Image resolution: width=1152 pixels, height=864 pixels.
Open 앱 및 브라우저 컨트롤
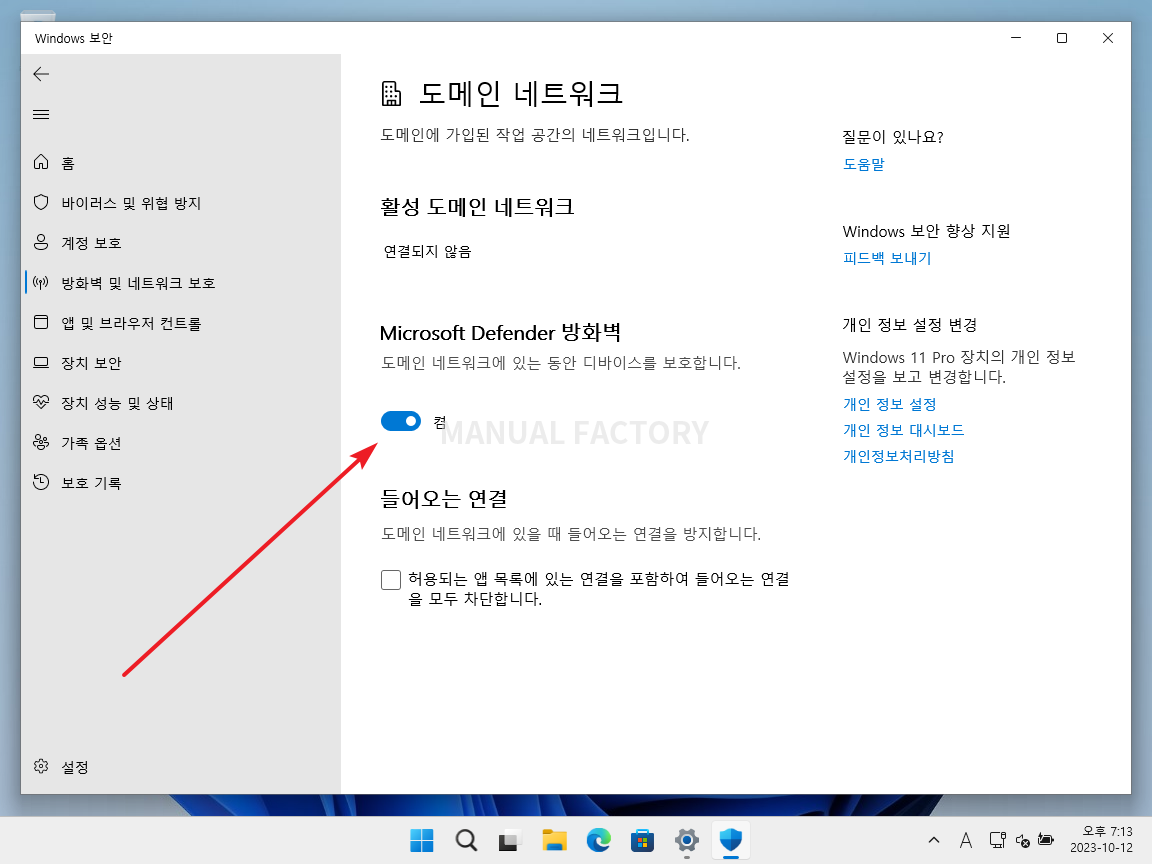131,323
